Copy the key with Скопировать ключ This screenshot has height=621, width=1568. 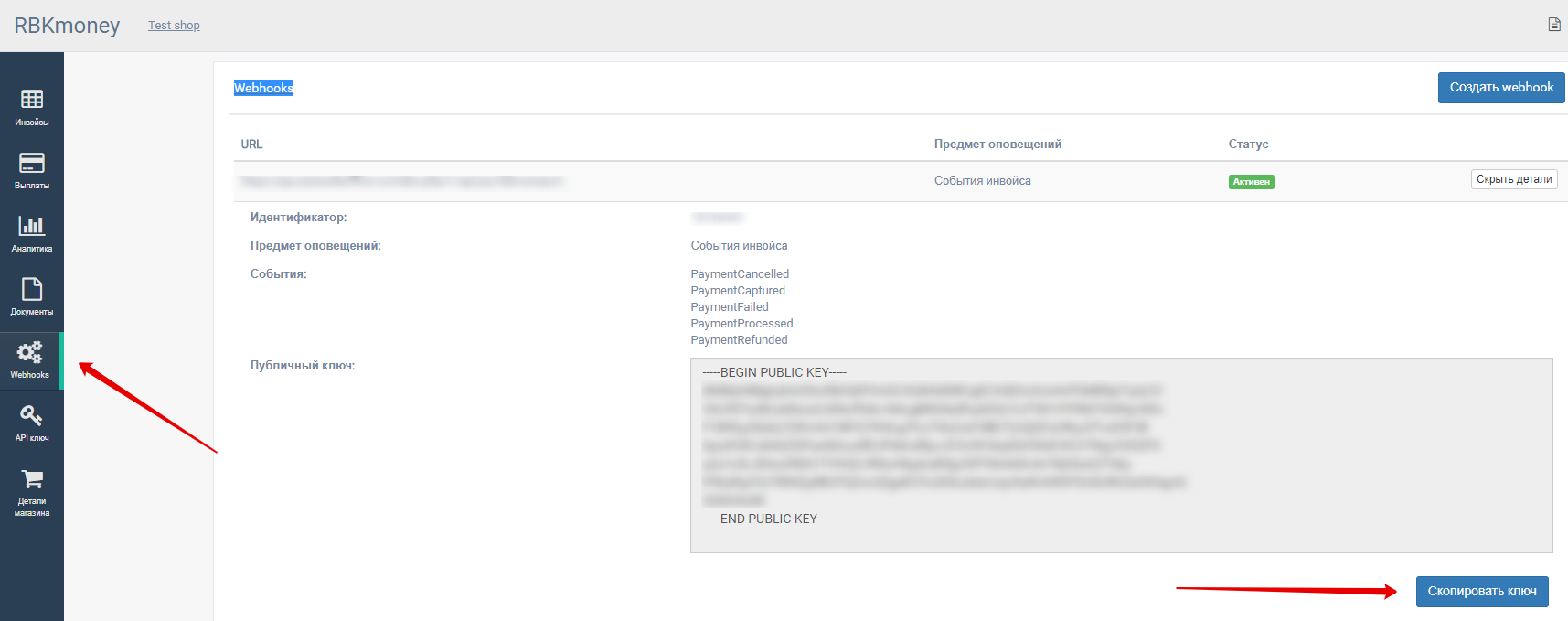(x=1481, y=592)
